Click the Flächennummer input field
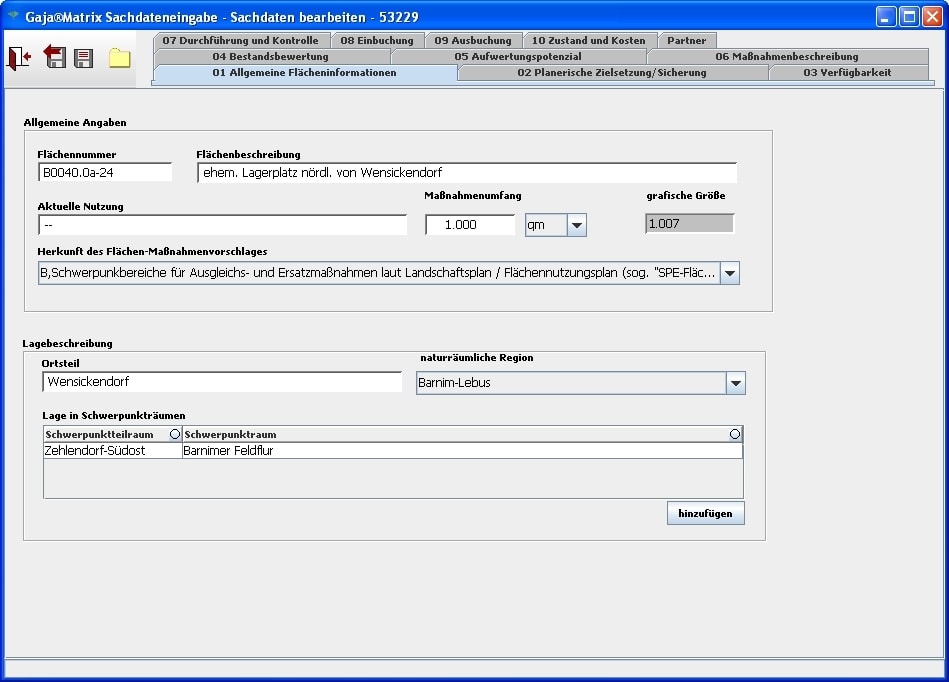Image resolution: width=949 pixels, height=682 pixels. tap(105, 172)
